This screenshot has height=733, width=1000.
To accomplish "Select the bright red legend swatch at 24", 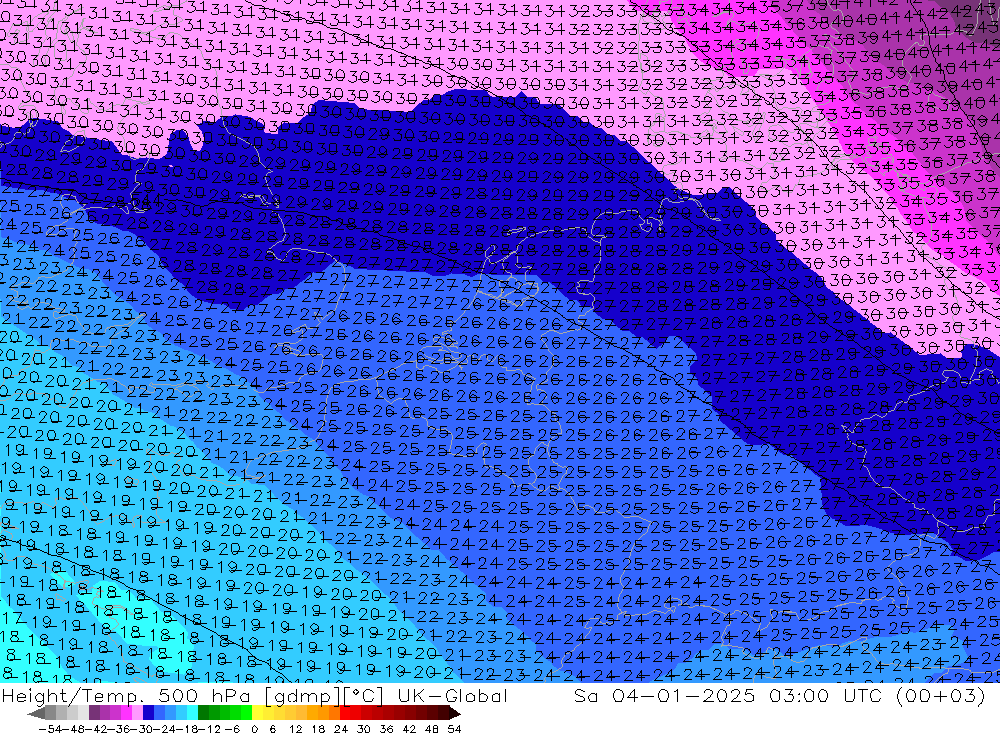I will (344, 712).
